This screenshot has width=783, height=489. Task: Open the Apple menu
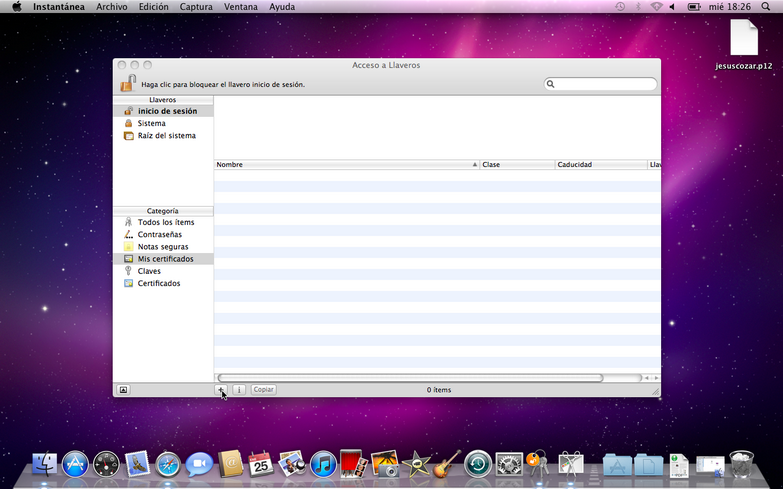coord(17,6)
